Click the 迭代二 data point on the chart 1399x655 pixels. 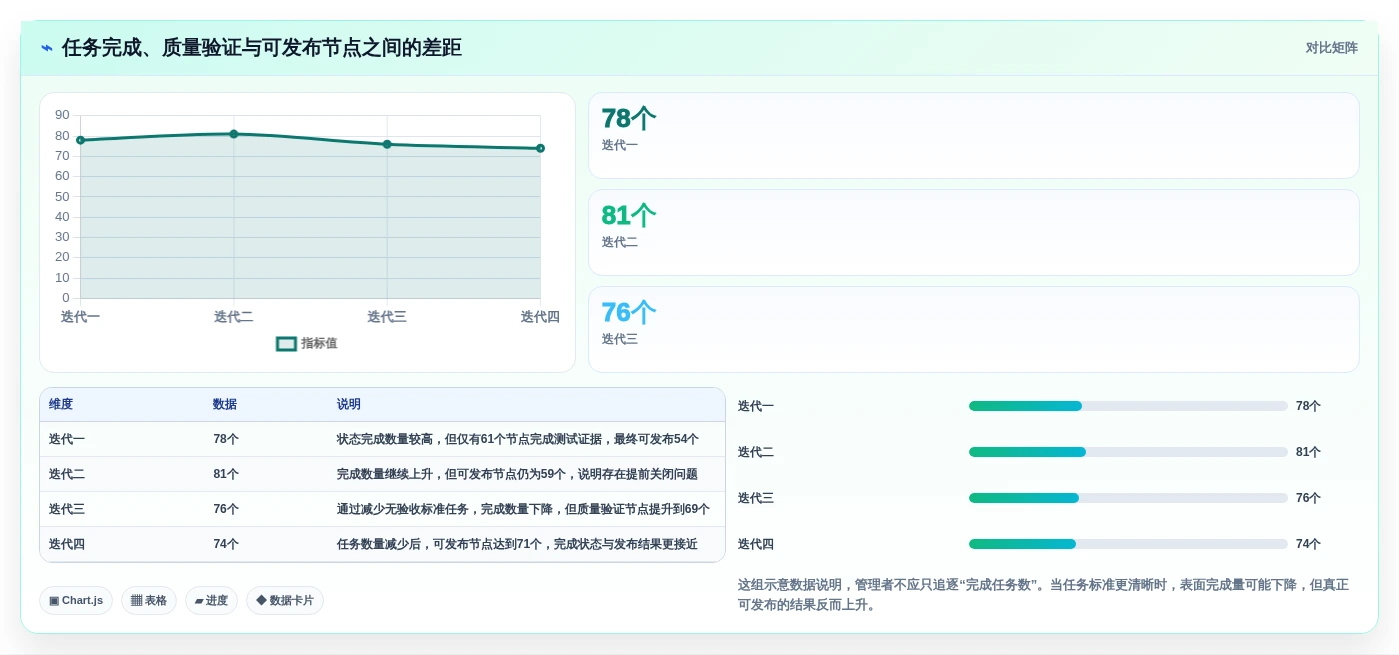tap(234, 134)
